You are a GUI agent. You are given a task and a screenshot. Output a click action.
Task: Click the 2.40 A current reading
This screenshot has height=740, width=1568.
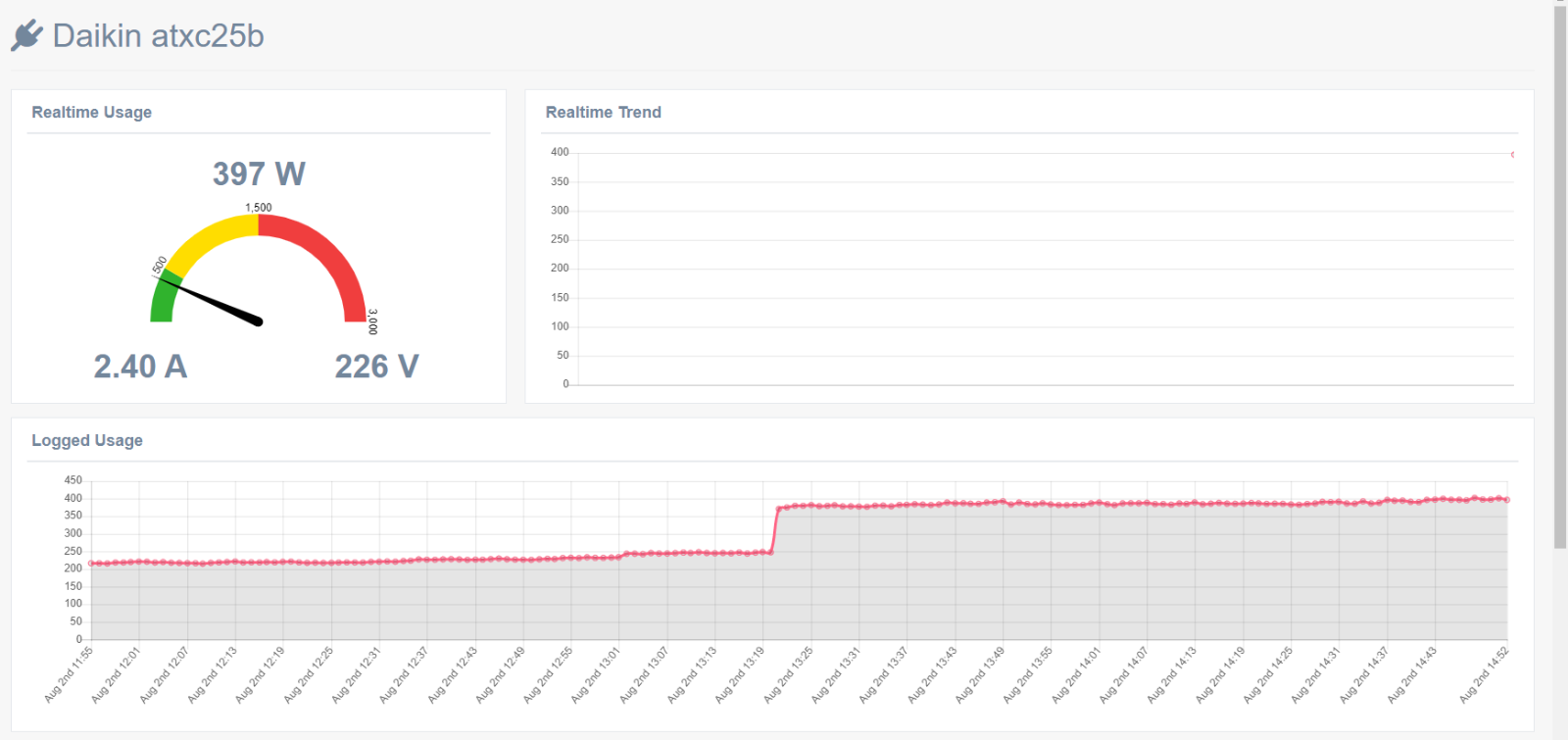(140, 366)
